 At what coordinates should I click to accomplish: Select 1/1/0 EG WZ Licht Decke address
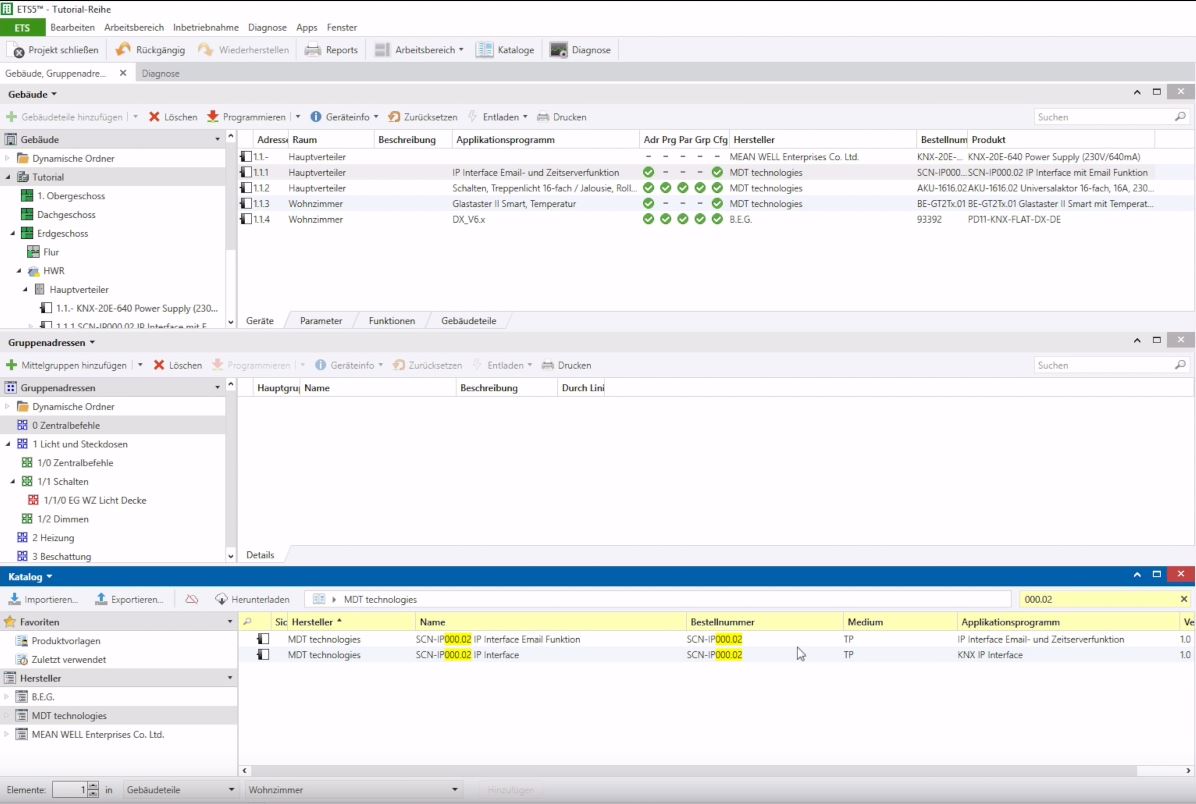95,500
